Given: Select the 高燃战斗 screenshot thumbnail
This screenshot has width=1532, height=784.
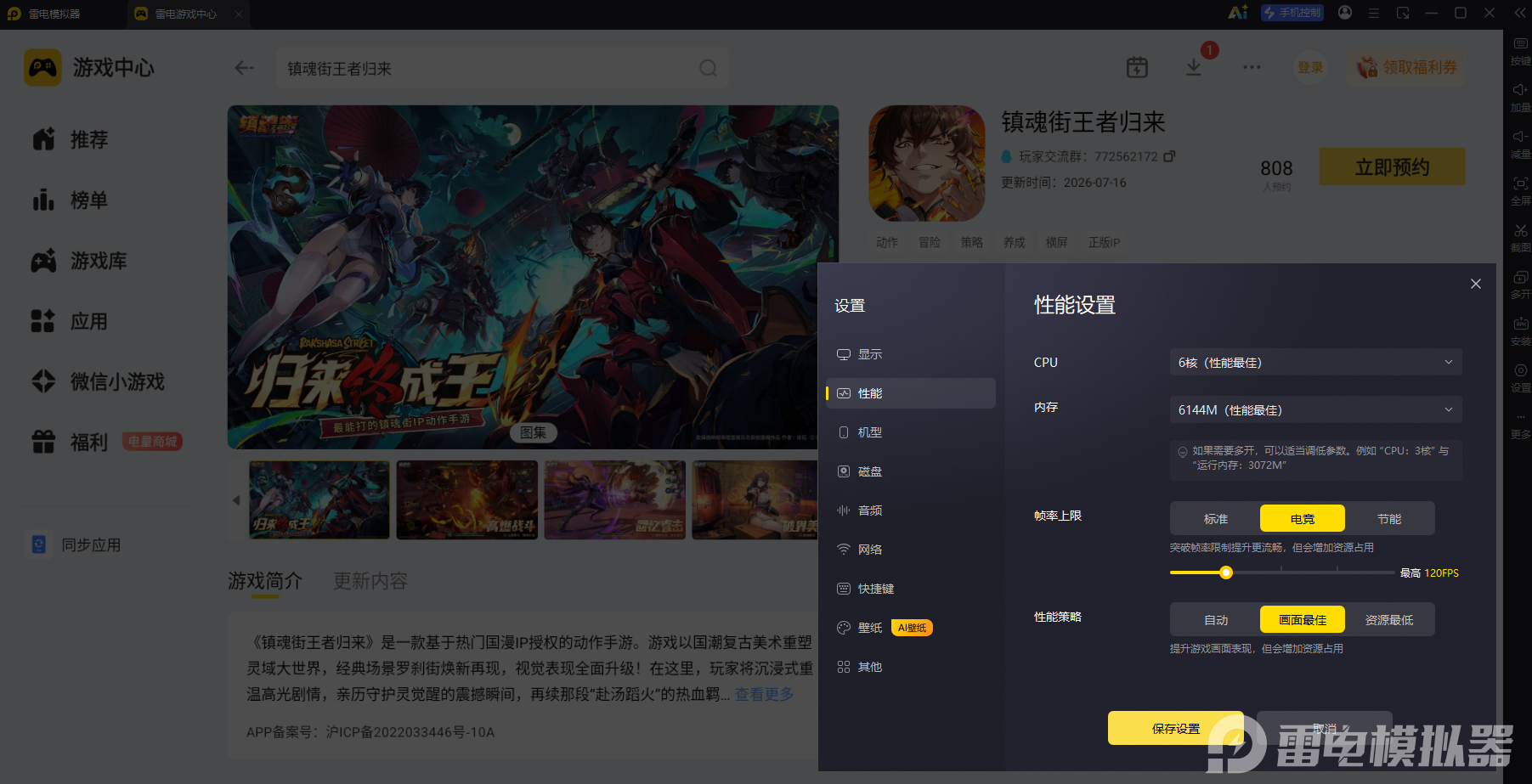Looking at the screenshot, I should coord(467,500).
